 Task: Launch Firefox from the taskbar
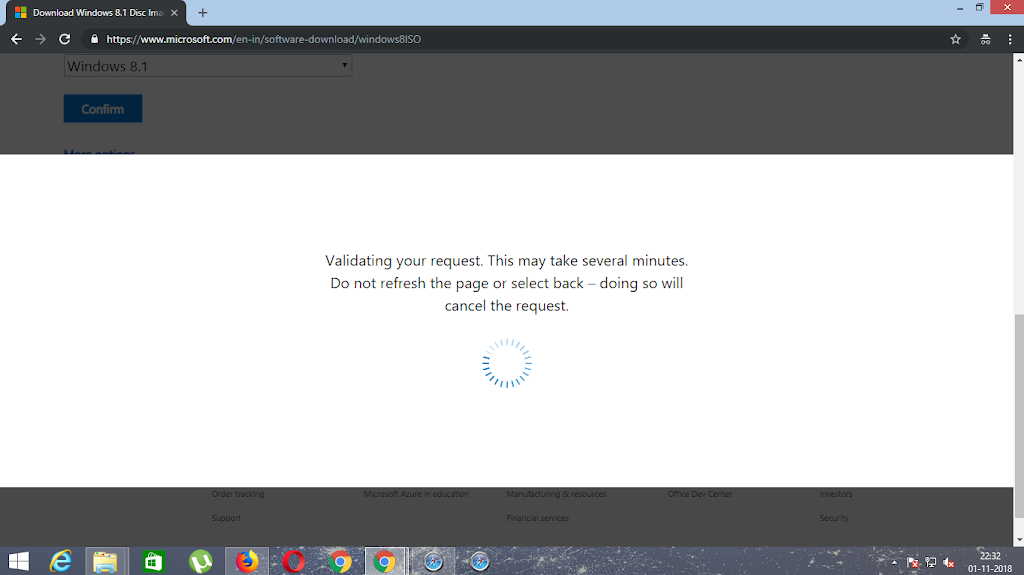coord(246,562)
